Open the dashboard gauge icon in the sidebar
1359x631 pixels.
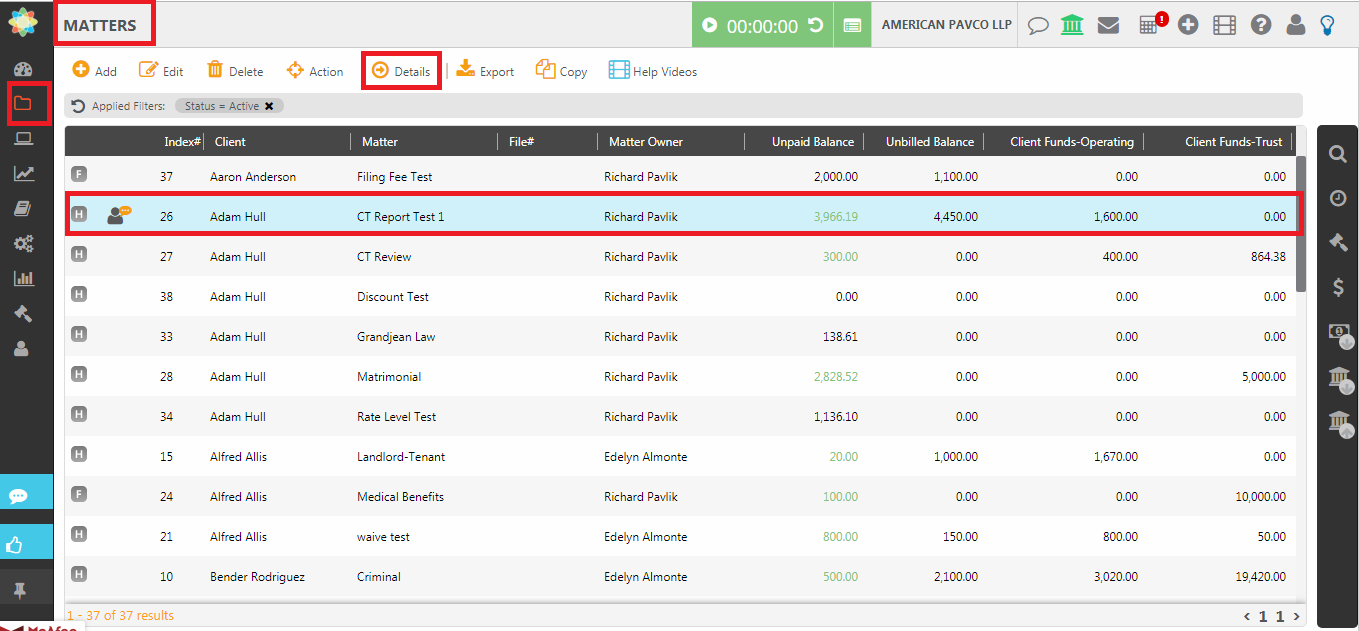tap(23, 69)
